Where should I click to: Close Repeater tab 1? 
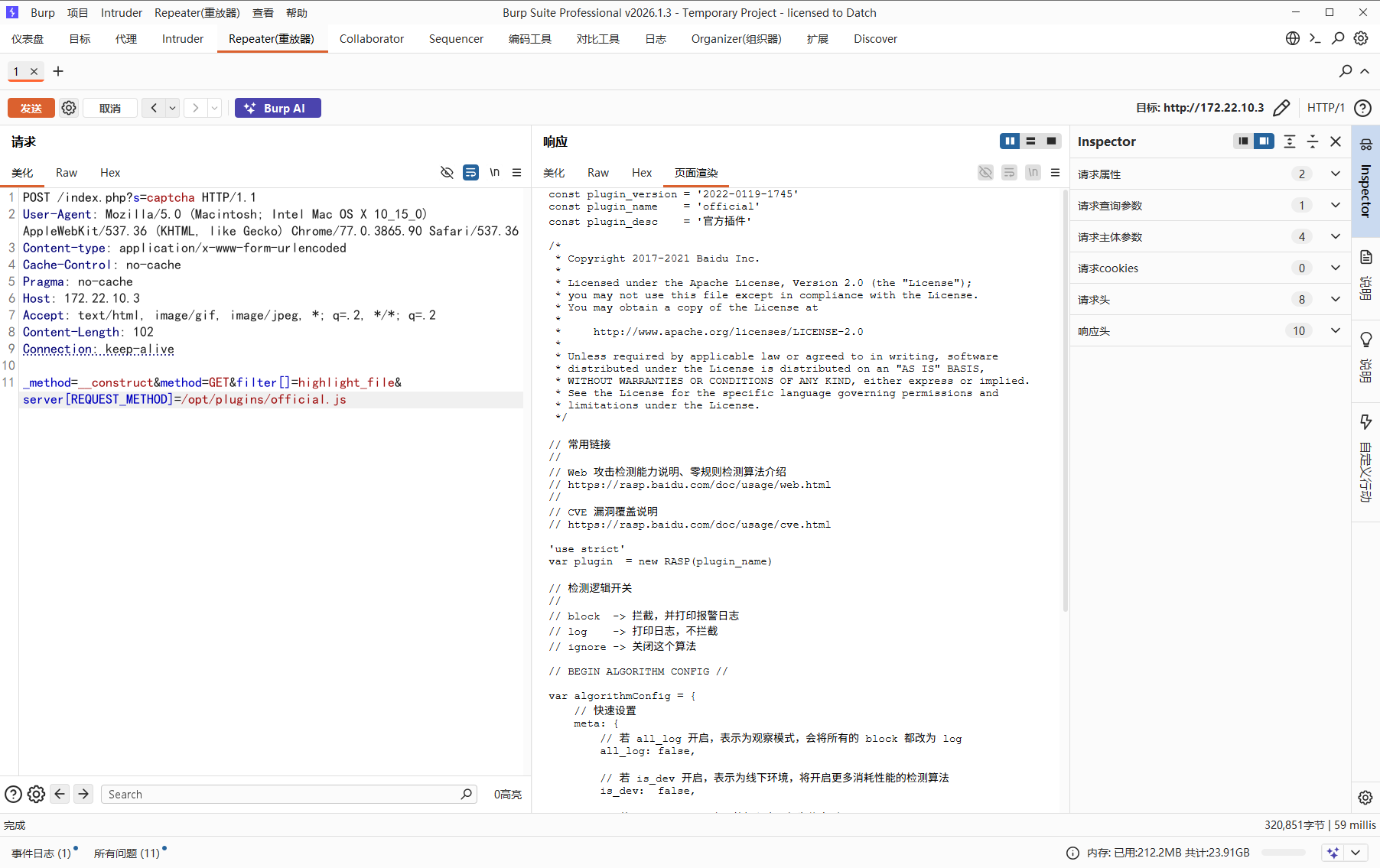click(34, 71)
